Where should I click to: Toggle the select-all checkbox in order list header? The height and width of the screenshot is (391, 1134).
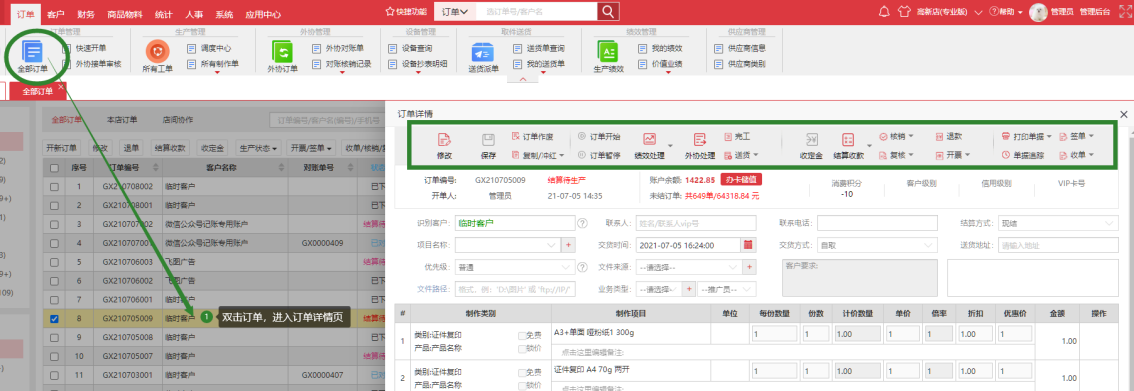point(54,168)
